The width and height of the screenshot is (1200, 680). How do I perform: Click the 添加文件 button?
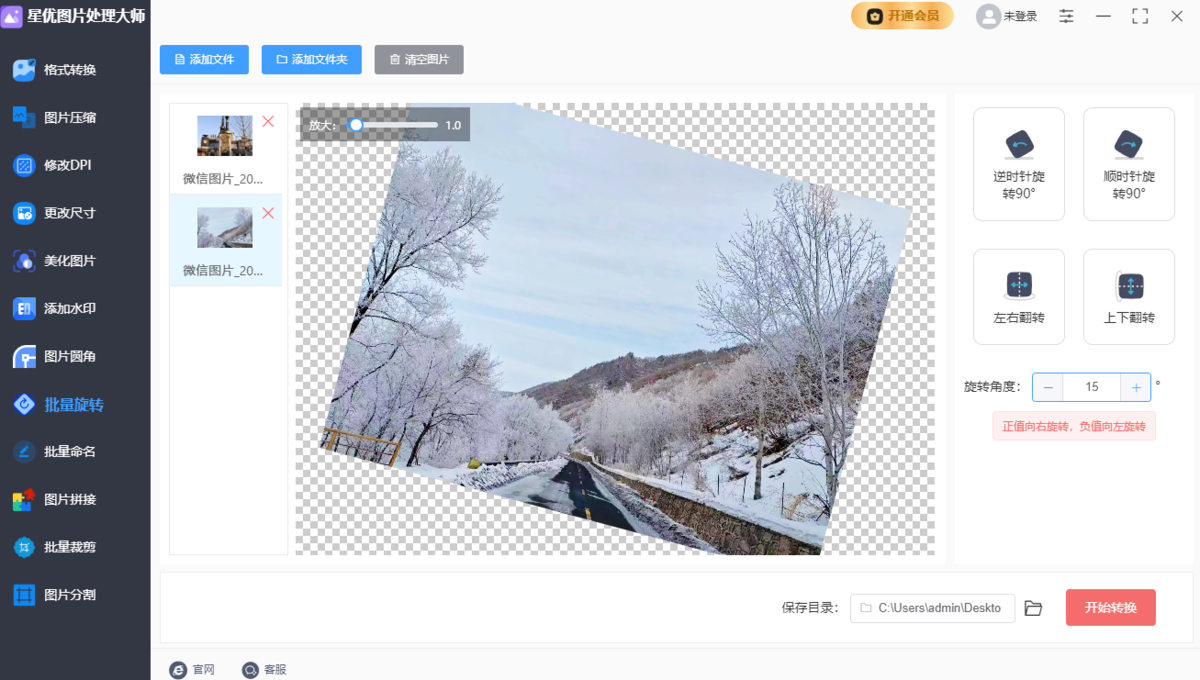[x=204, y=59]
